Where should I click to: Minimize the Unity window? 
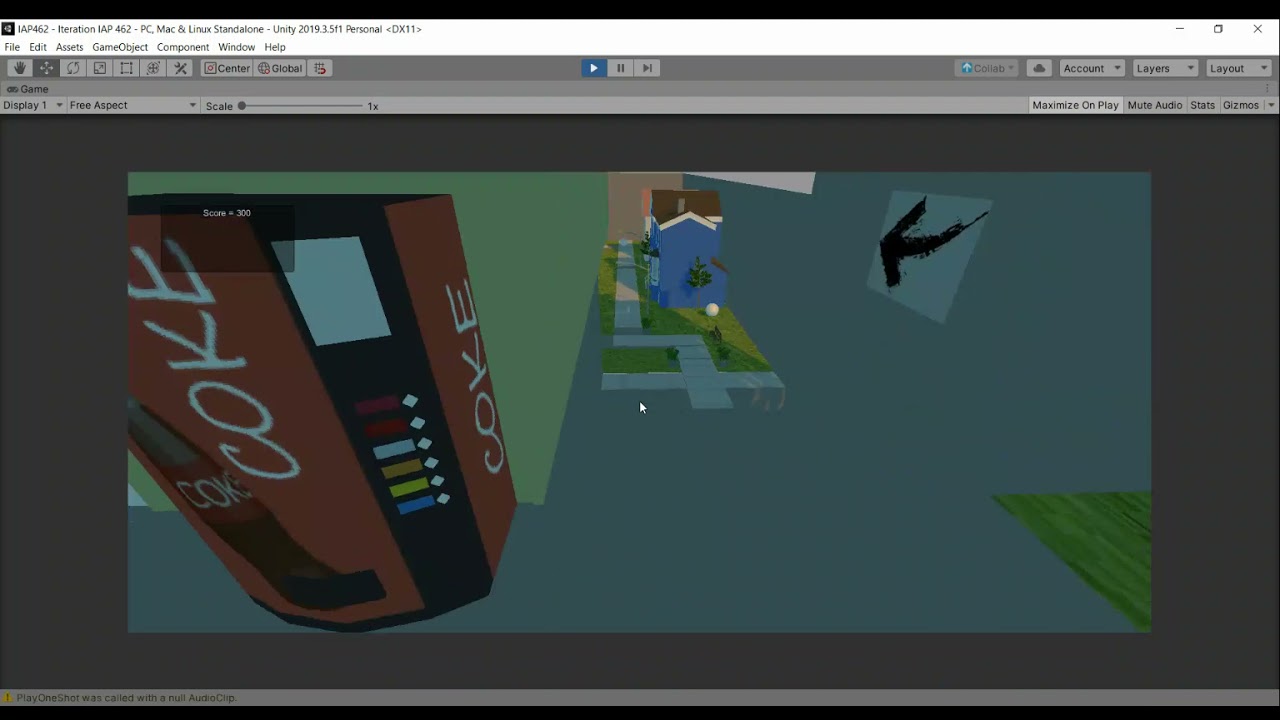[x=1180, y=29]
